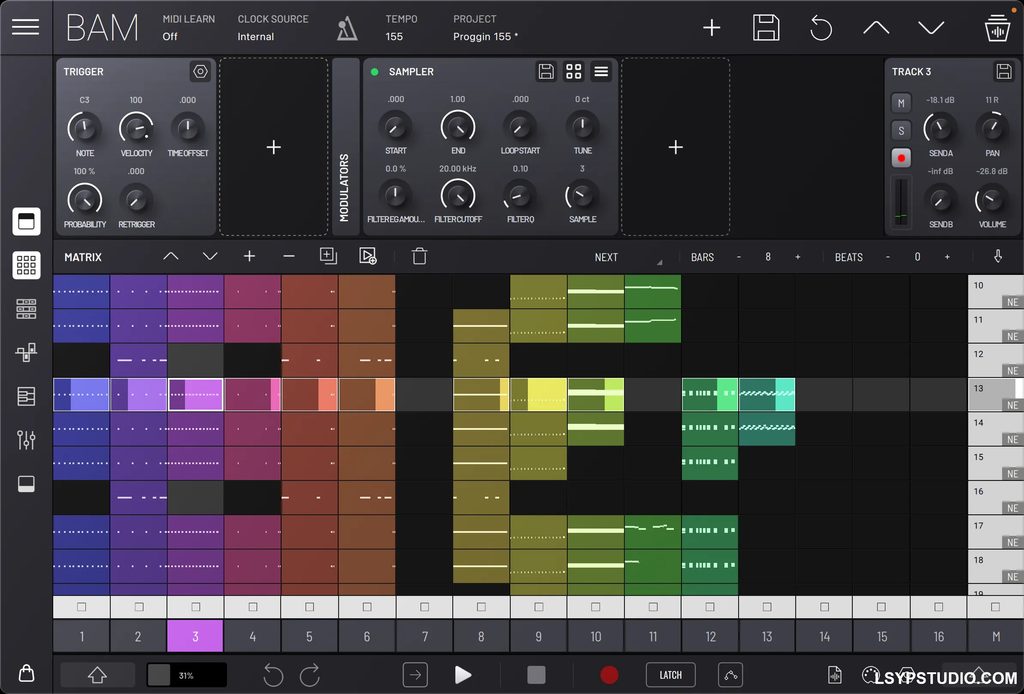Arm Track 3 record button
This screenshot has width=1024, height=694.
point(901,158)
